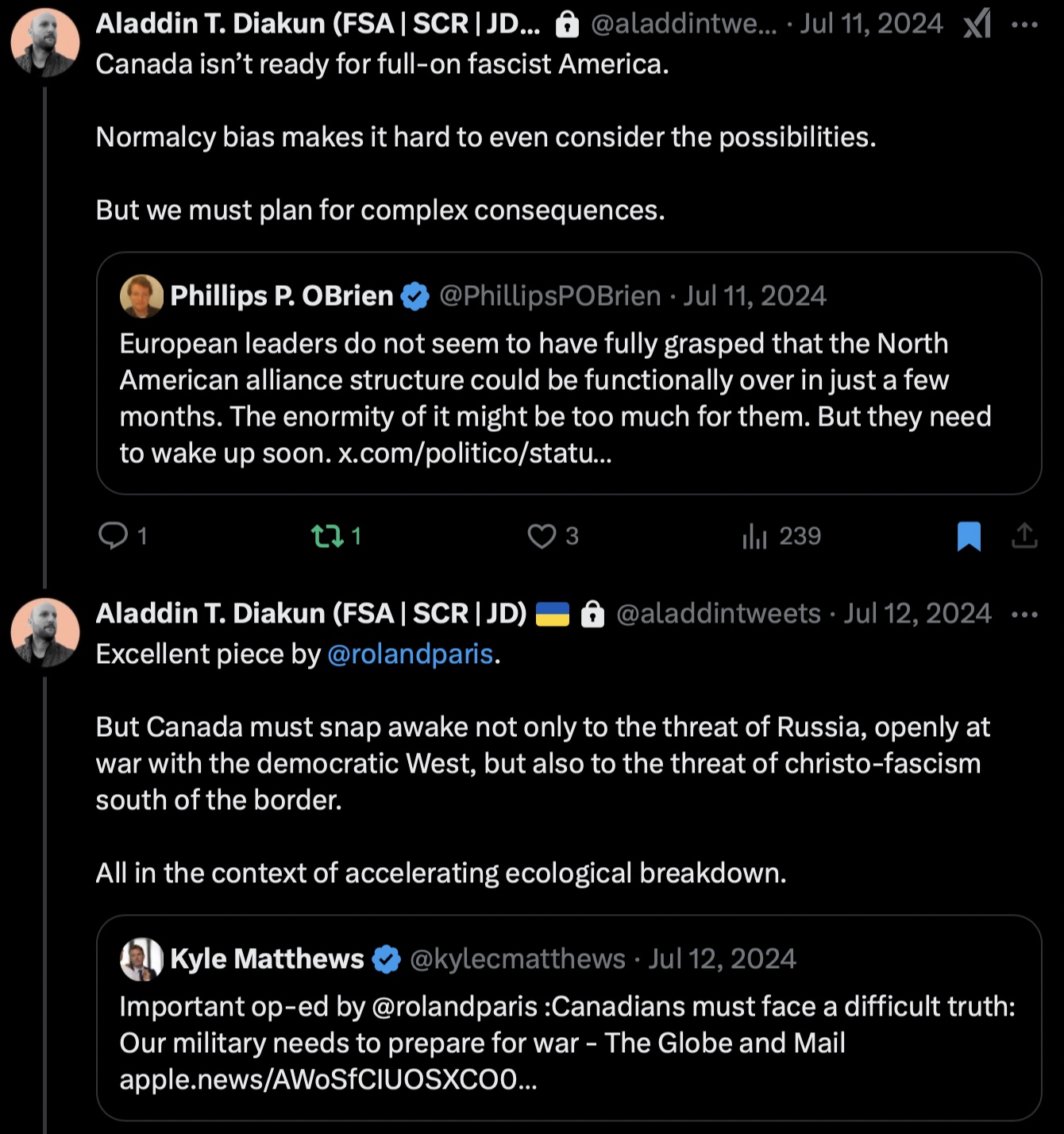Open the x.com/politico link in quoted tweet
The image size is (1064, 1134).
475,453
